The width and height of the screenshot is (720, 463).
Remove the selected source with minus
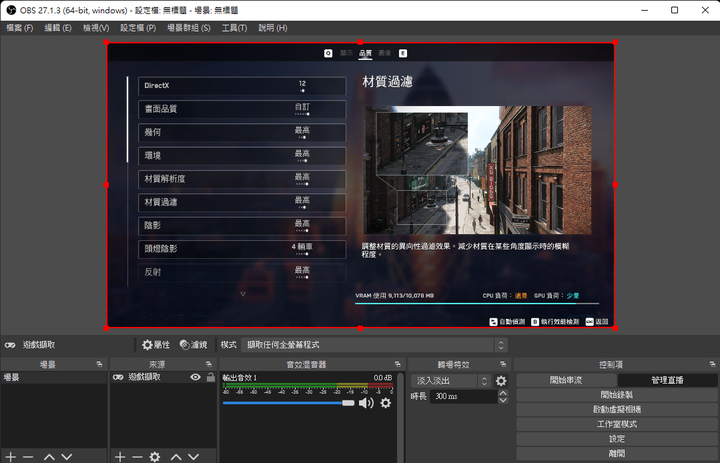tap(137, 457)
